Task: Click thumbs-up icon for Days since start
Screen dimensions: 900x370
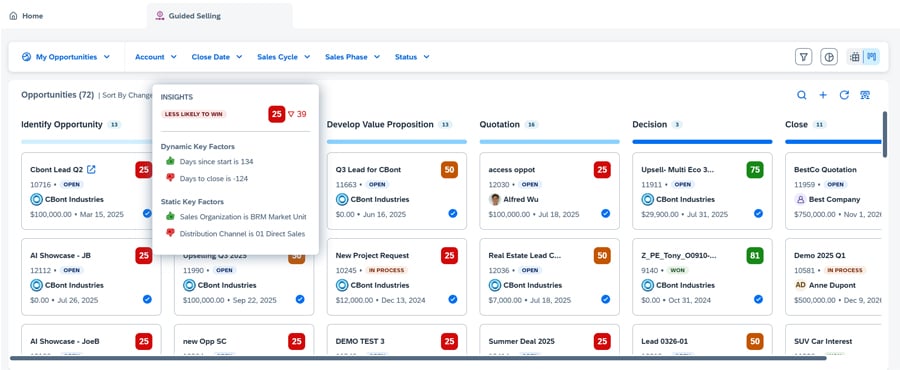Action: [x=170, y=161]
